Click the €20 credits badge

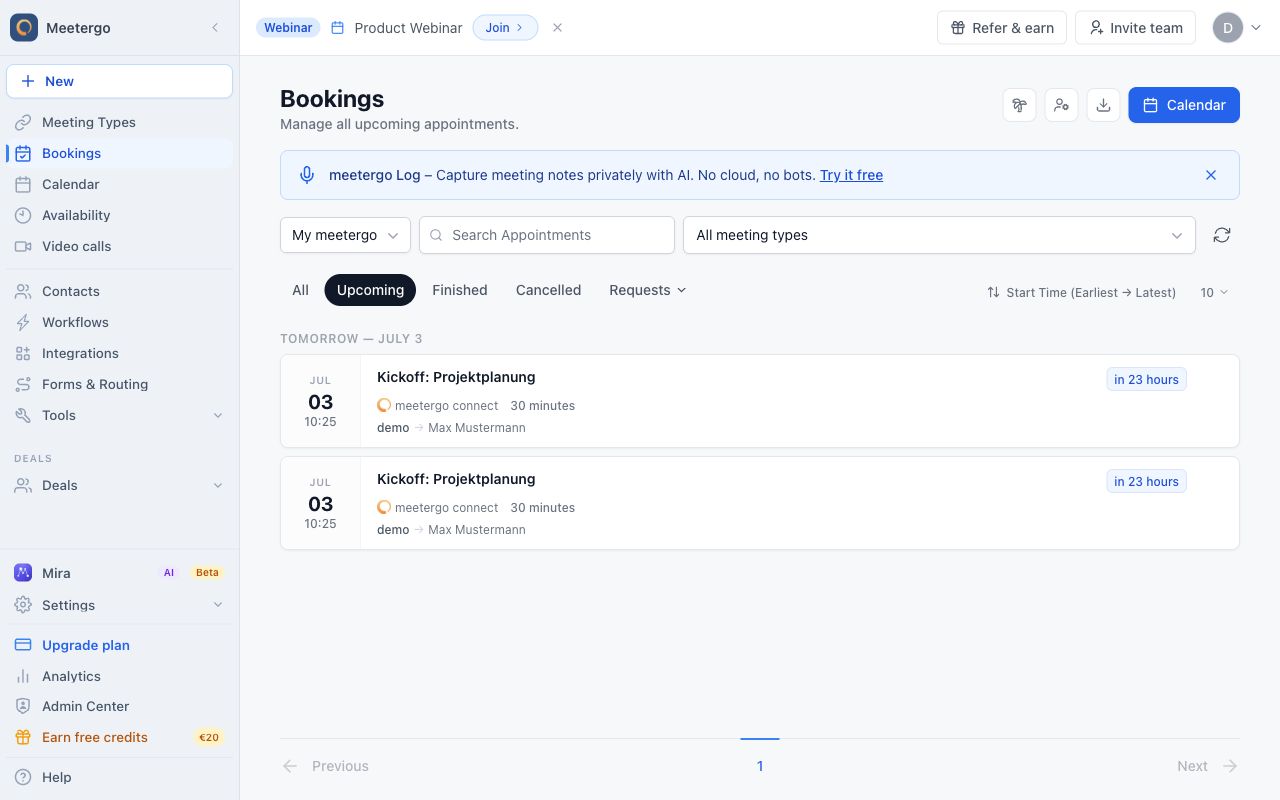pyautogui.click(x=209, y=737)
